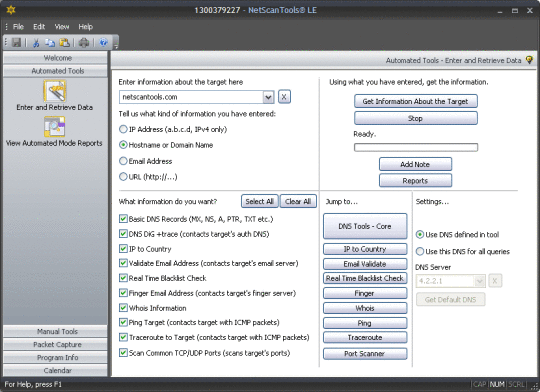
Task: Switch to the Welcome panel tab
Action: point(55,58)
